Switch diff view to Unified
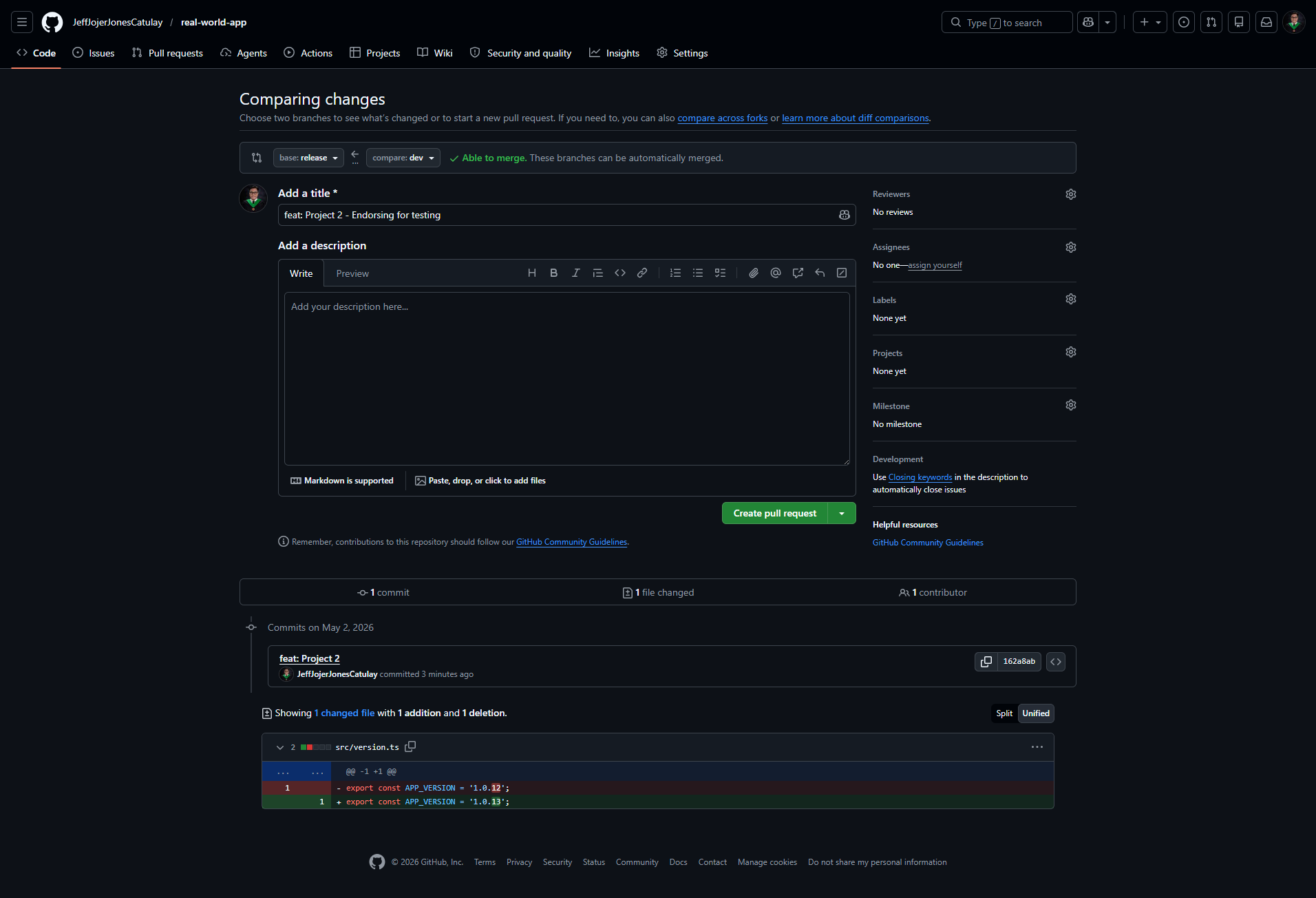 coord(1036,713)
